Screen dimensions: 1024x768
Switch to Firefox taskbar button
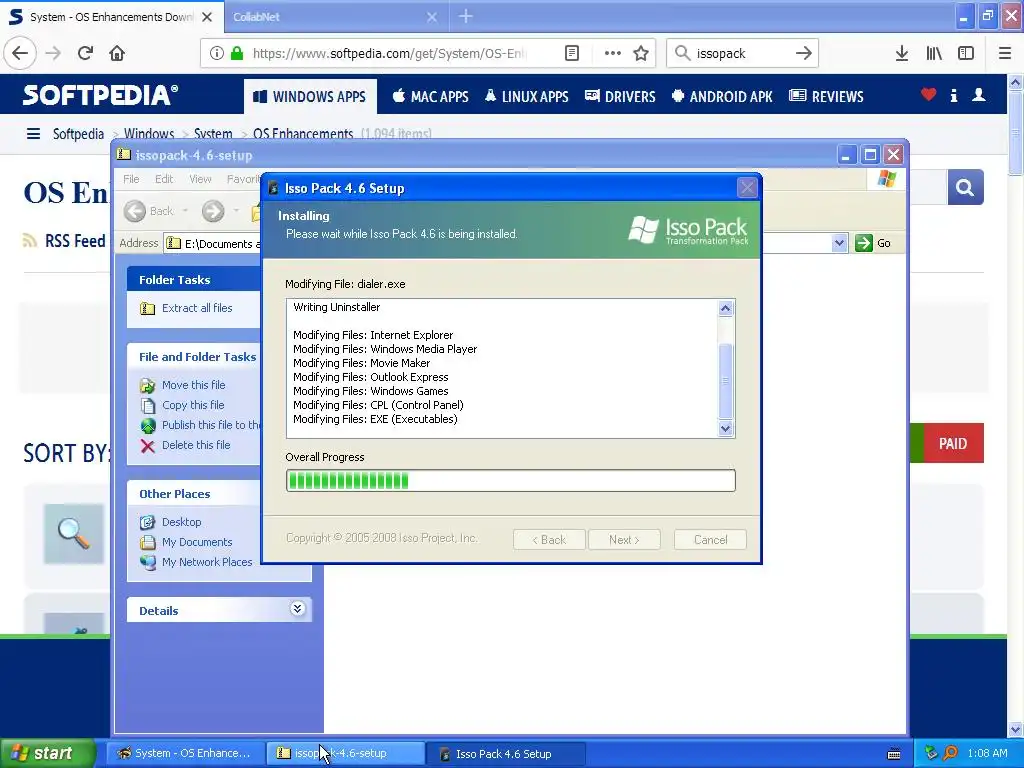(185, 754)
